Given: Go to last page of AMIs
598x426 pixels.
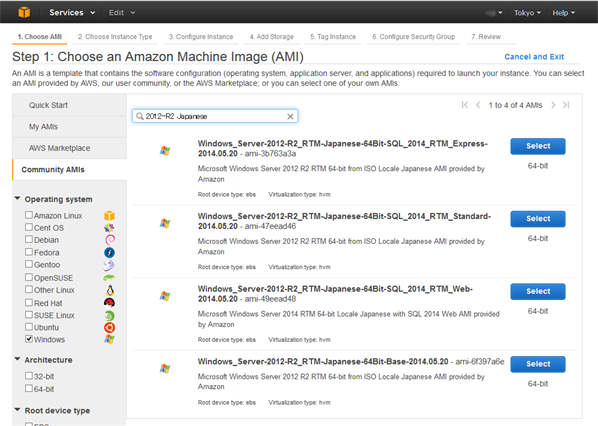Looking at the screenshot, I should 566,105.
